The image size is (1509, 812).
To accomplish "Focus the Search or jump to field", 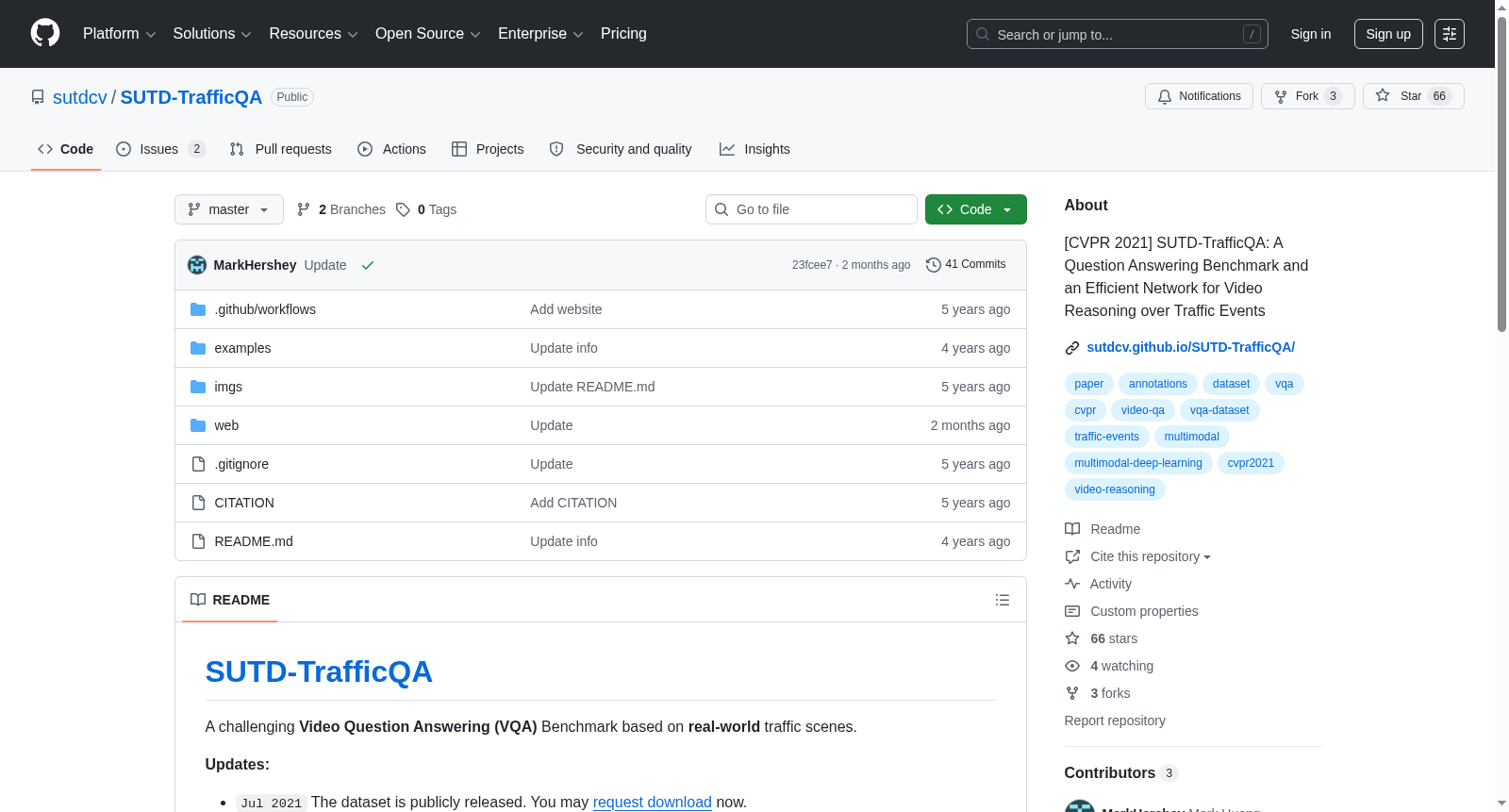I will (x=1118, y=34).
